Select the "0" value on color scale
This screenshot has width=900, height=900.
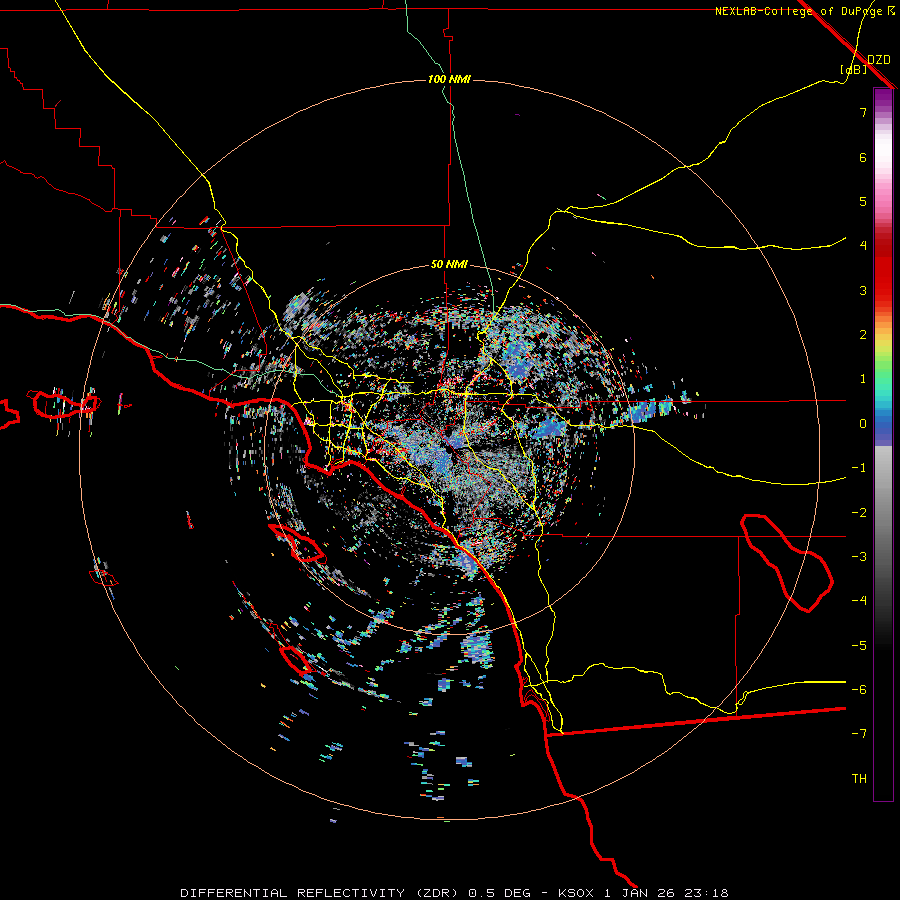click(863, 424)
